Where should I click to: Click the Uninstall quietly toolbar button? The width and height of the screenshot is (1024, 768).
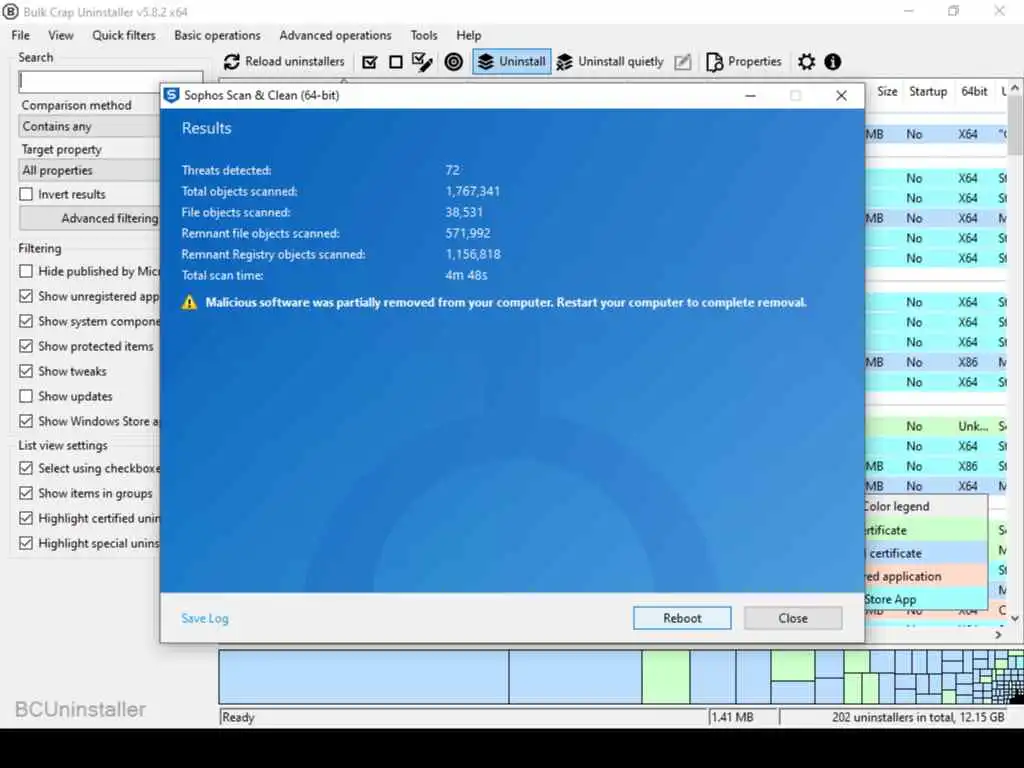coord(610,61)
